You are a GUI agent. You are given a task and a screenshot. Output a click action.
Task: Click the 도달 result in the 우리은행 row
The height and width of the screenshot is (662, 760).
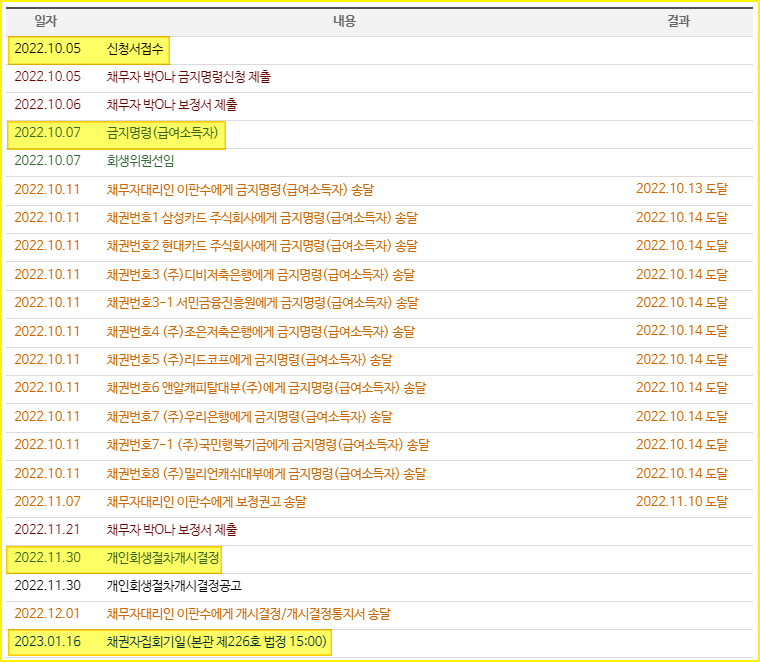point(682,416)
